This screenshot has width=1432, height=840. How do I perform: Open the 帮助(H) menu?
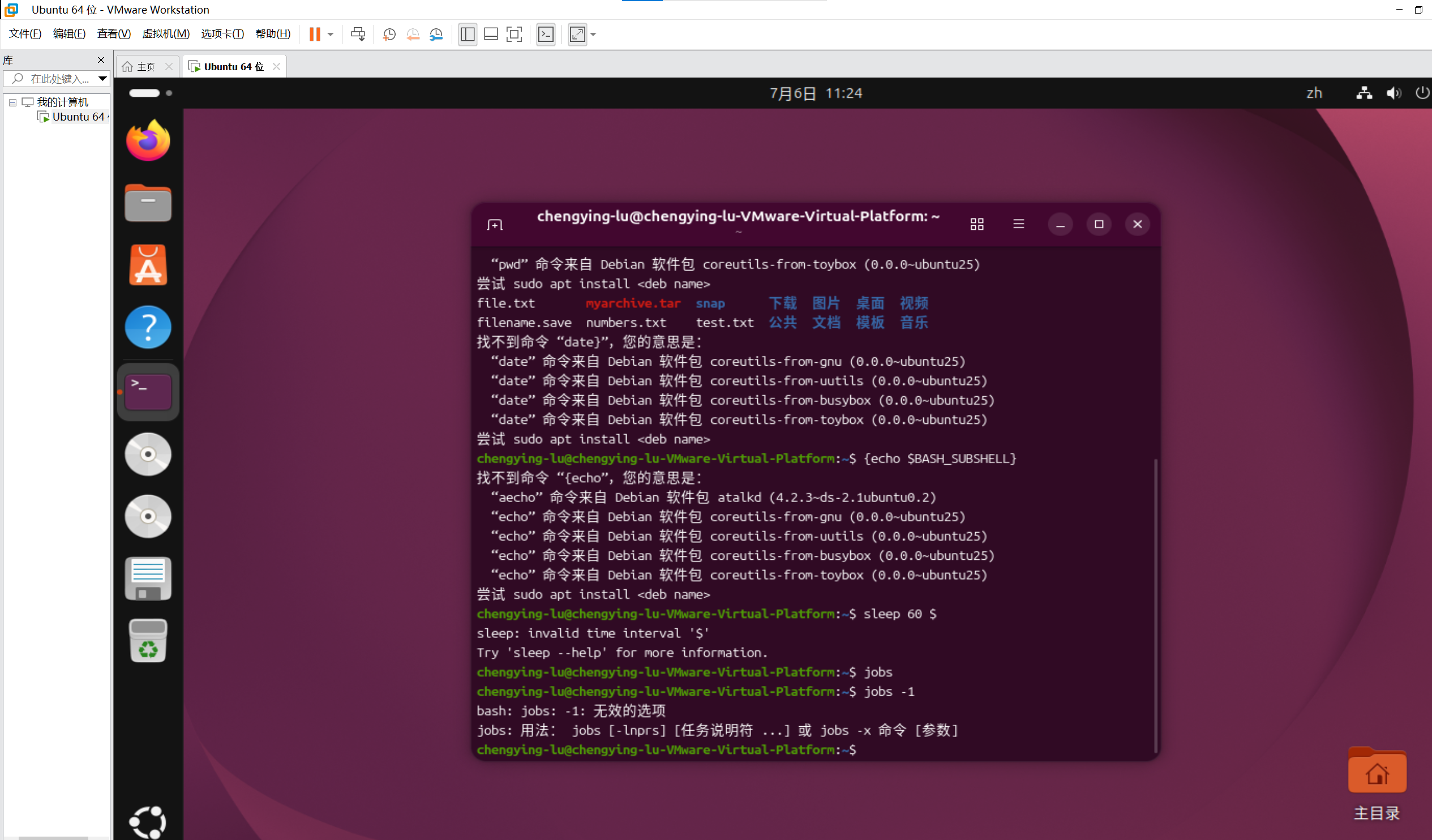[x=273, y=34]
